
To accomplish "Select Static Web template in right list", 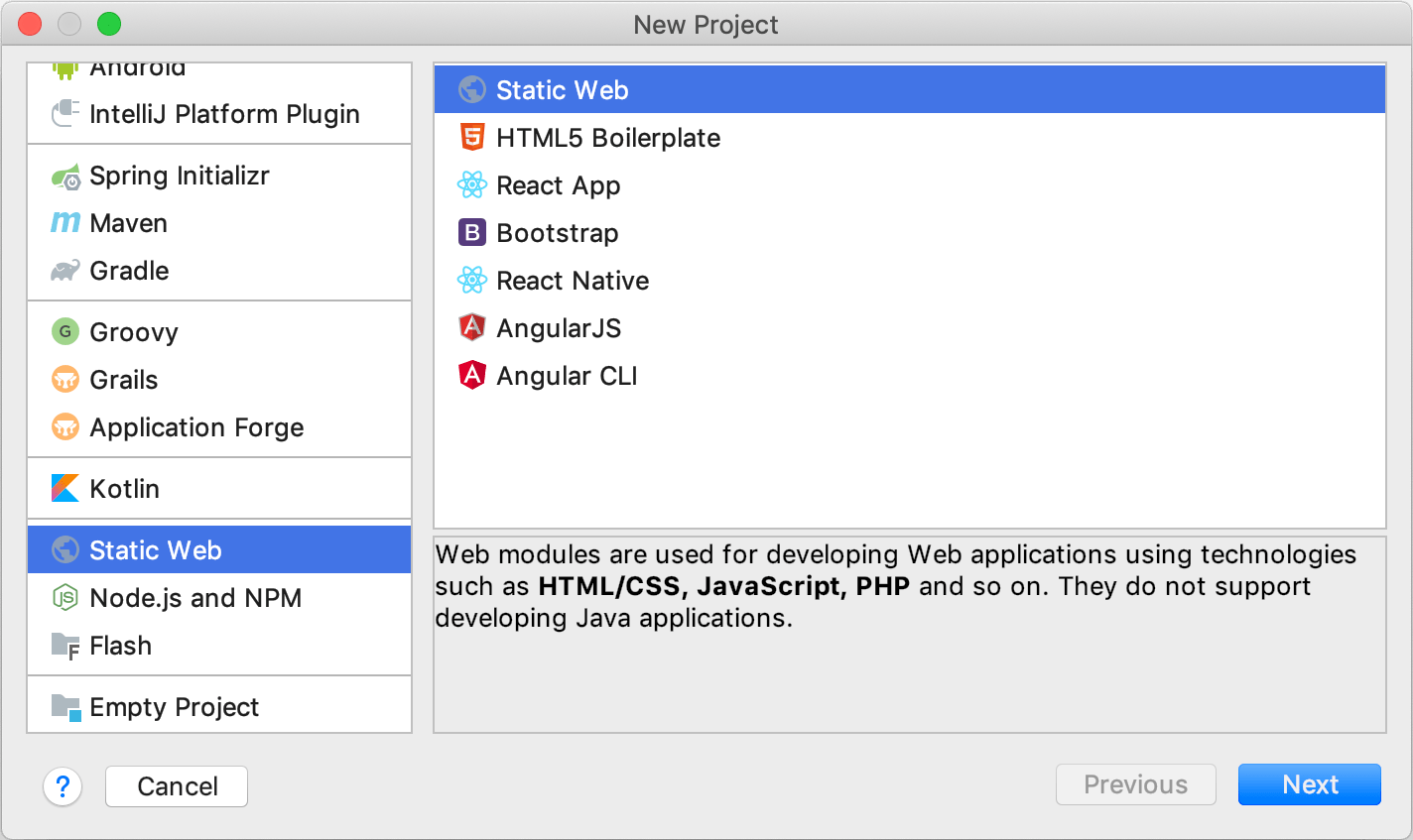I will 910,89.
